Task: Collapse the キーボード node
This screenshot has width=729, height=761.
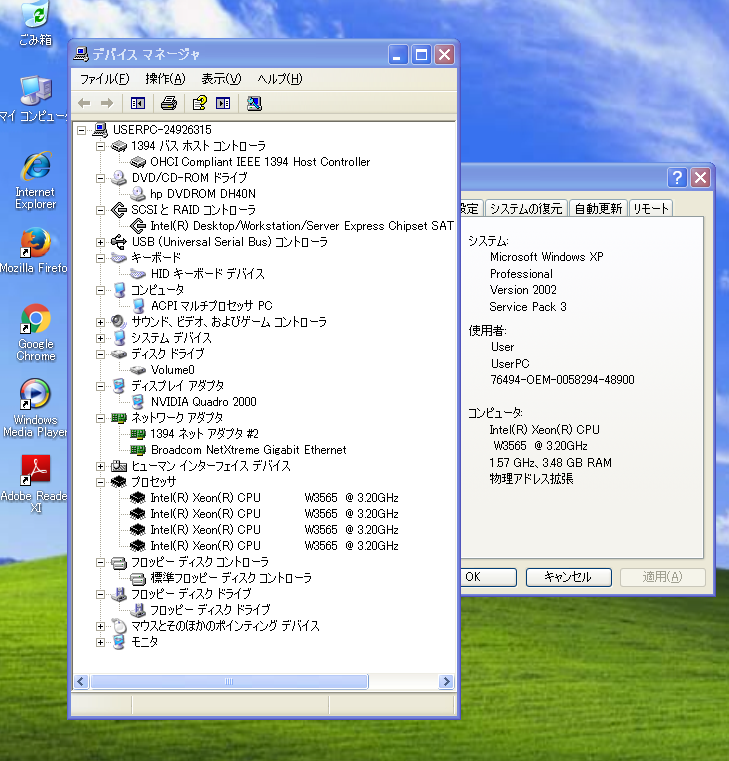Action: point(100,258)
